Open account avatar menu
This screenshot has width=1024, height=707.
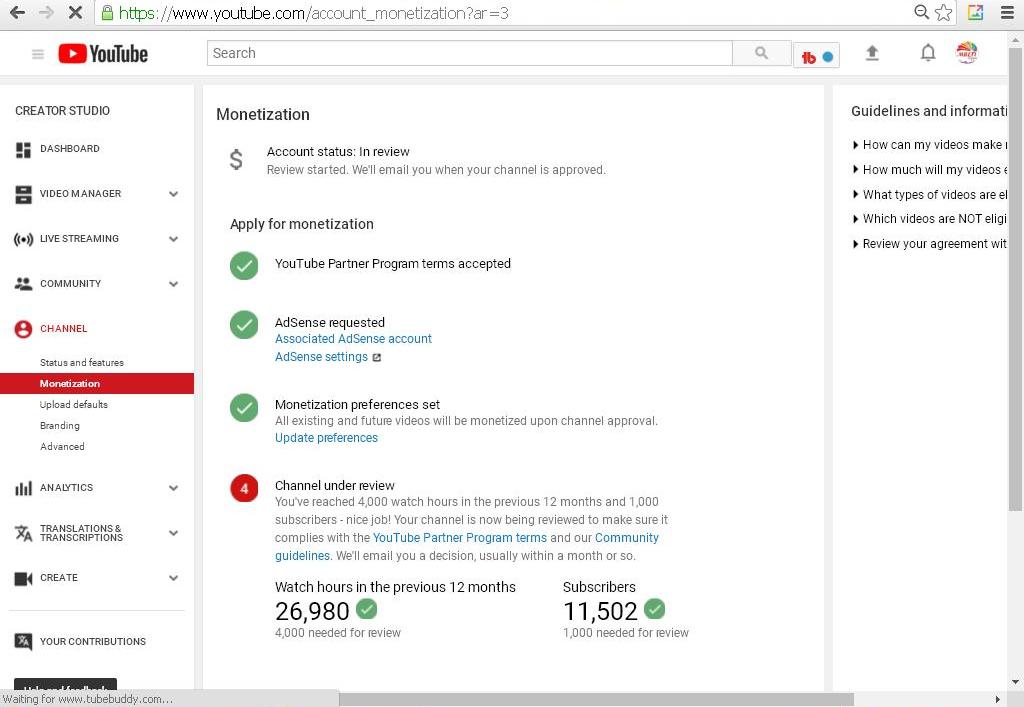point(967,53)
